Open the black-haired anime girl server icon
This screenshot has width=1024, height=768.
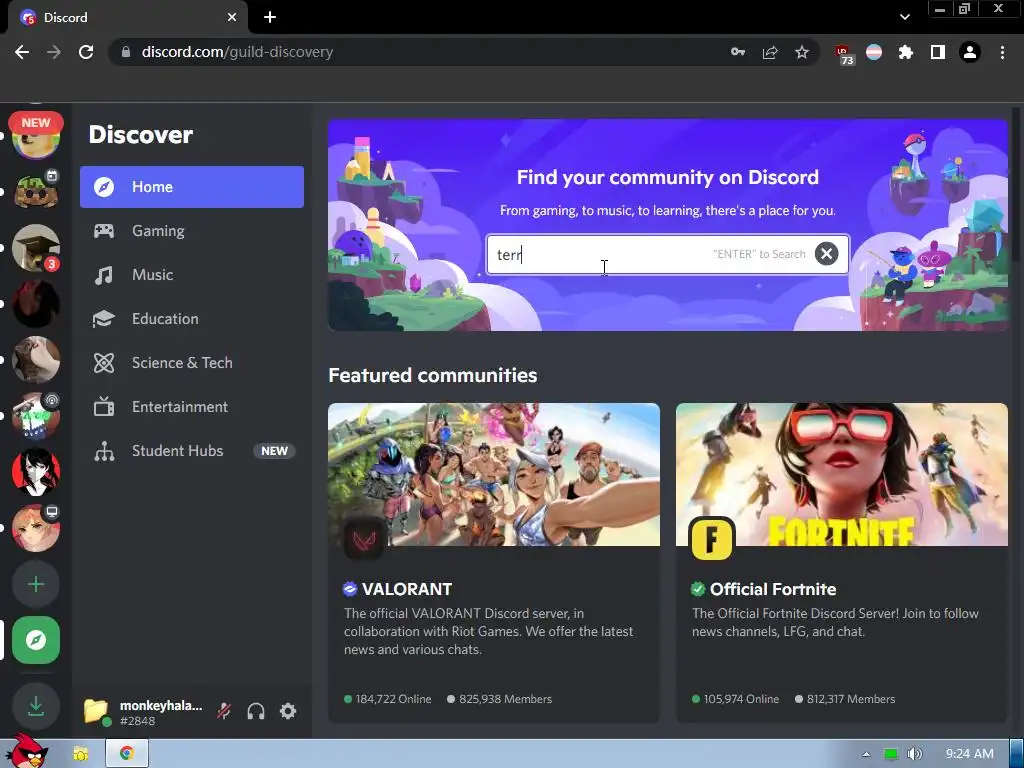tap(36, 472)
